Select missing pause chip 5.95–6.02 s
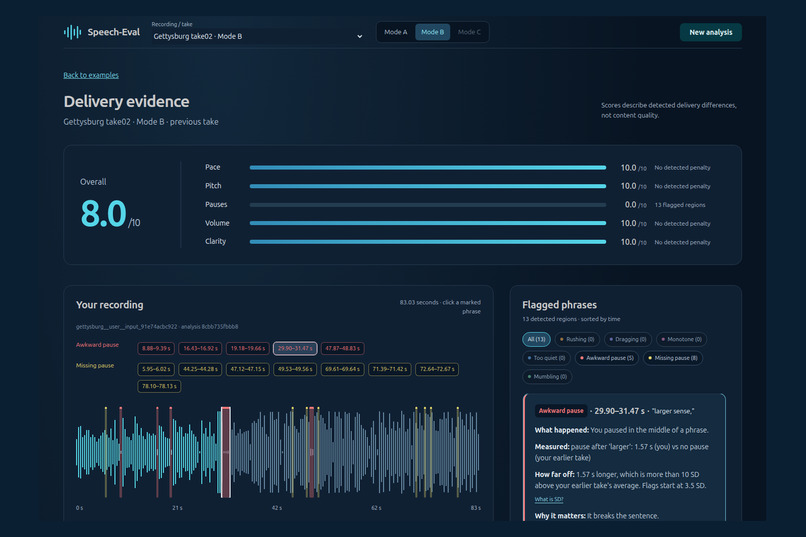The height and width of the screenshot is (537, 806). coord(156,369)
